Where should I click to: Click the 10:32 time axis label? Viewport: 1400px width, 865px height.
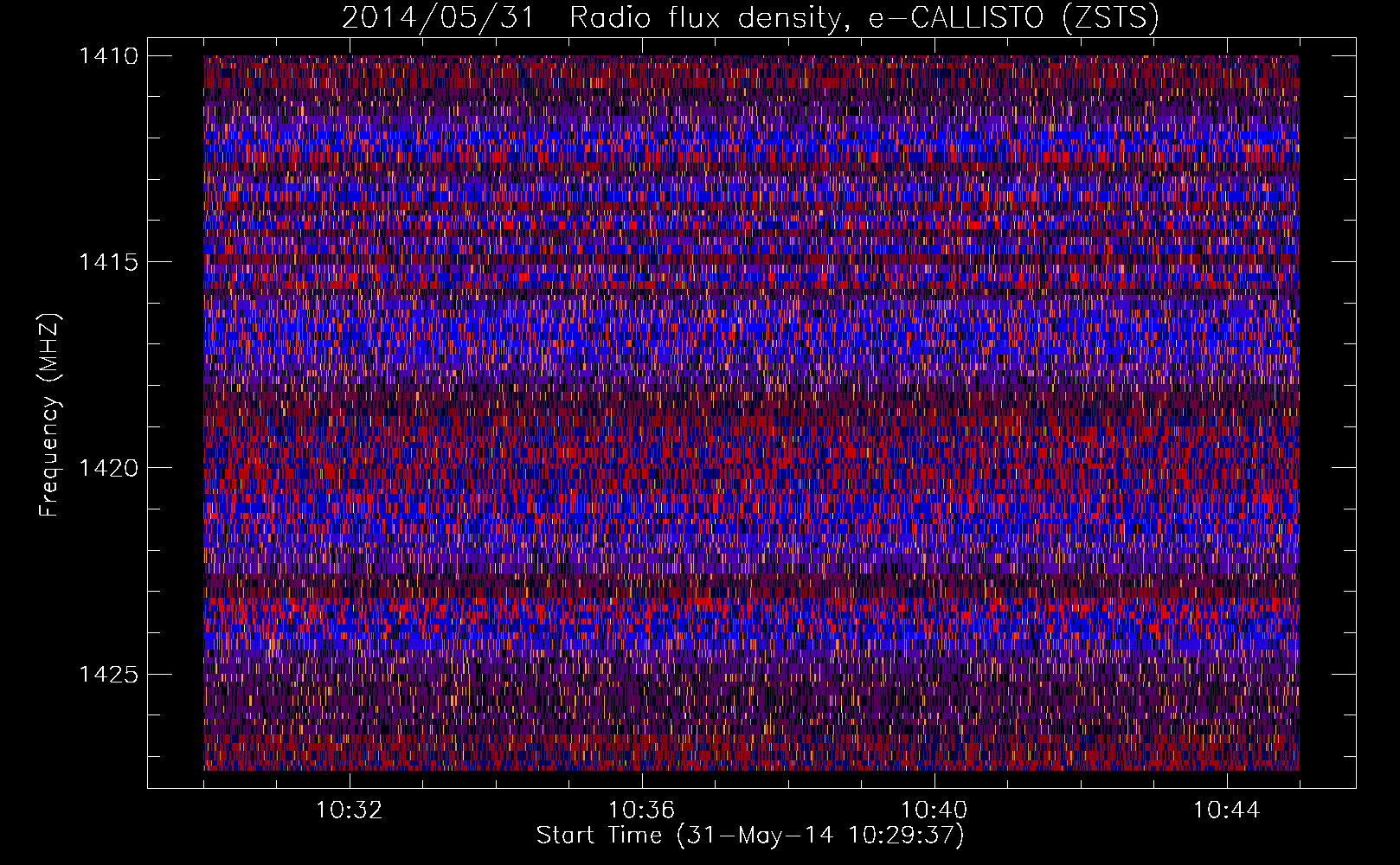(349, 811)
